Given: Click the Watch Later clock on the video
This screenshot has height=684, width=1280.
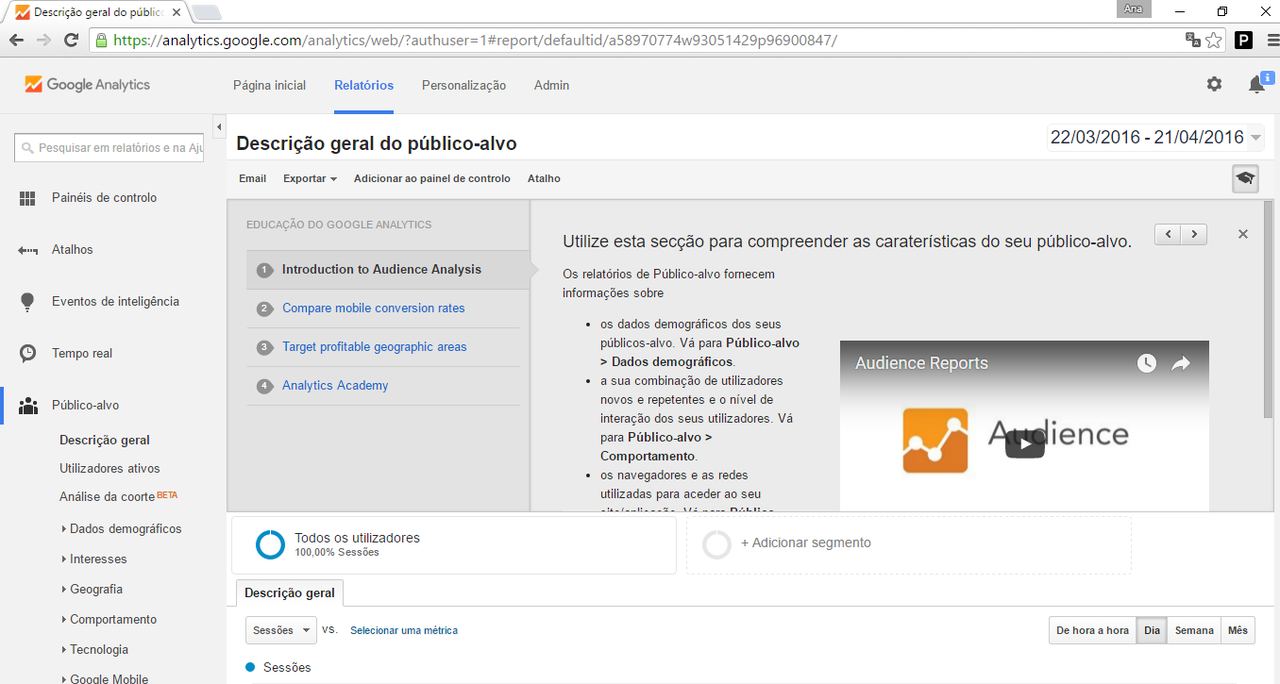Looking at the screenshot, I should point(1146,363).
